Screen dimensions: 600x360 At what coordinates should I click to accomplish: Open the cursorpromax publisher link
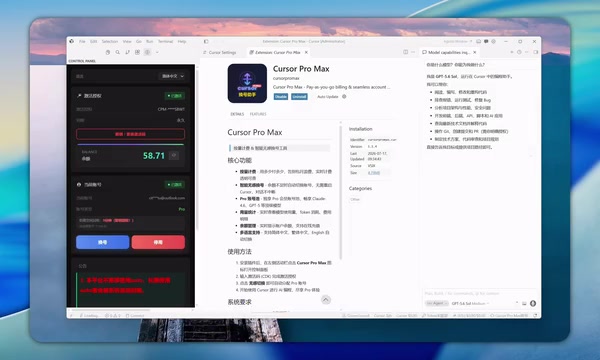click(286, 78)
